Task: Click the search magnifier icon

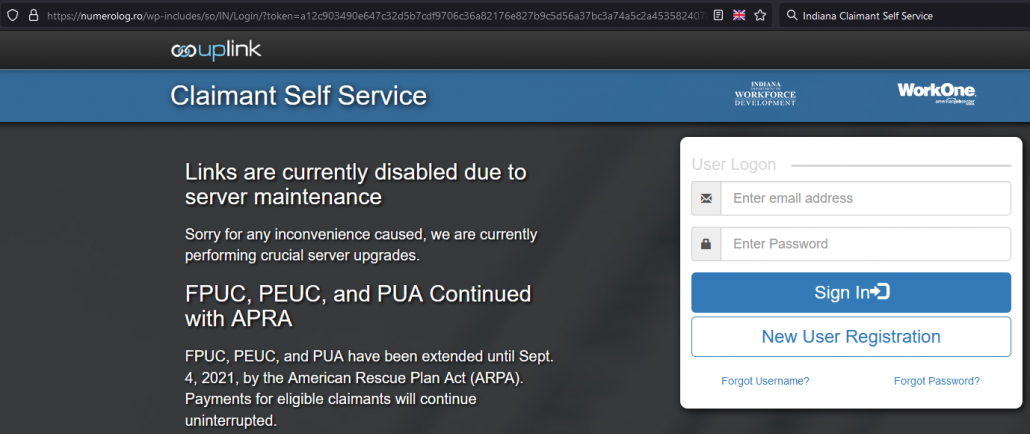Action: pos(792,16)
